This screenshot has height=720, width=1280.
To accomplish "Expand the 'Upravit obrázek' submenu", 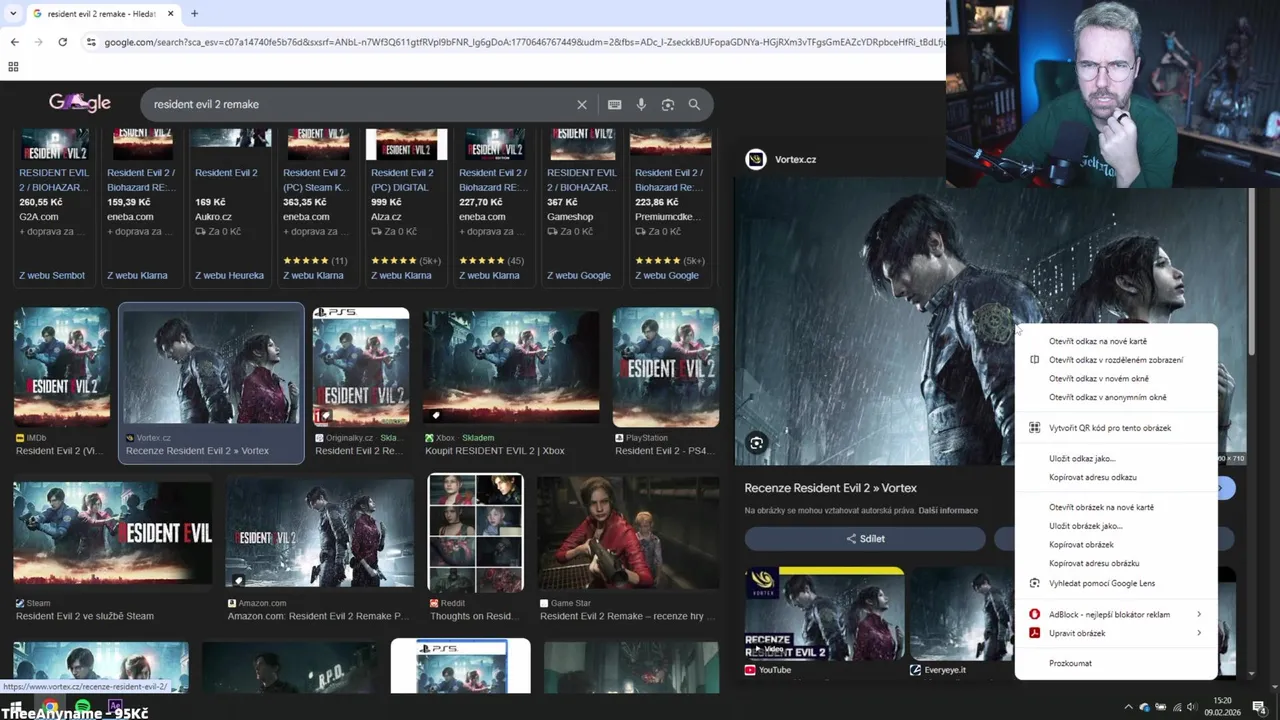I will point(1116,633).
